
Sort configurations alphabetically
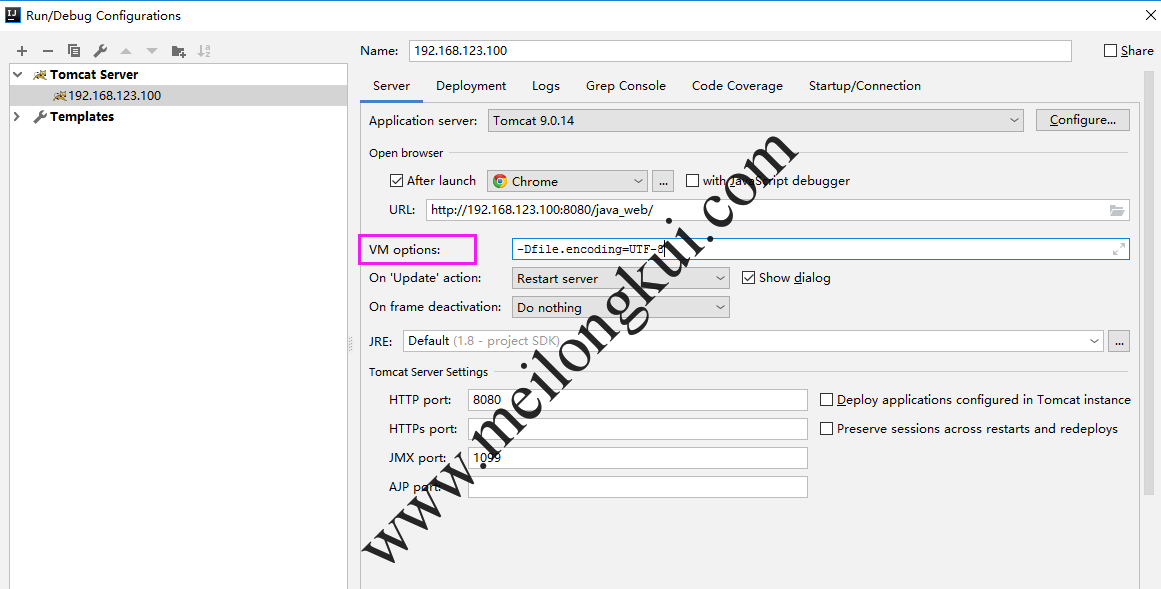204,51
